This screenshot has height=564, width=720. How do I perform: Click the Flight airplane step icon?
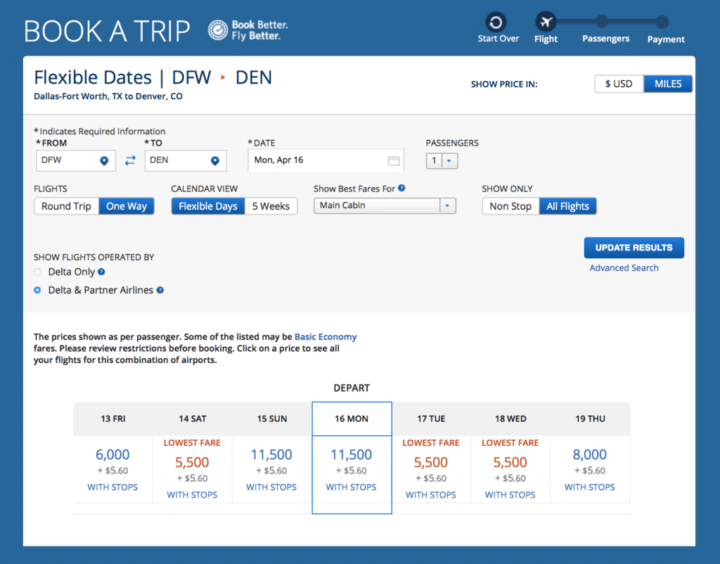[x=546, y=22]
